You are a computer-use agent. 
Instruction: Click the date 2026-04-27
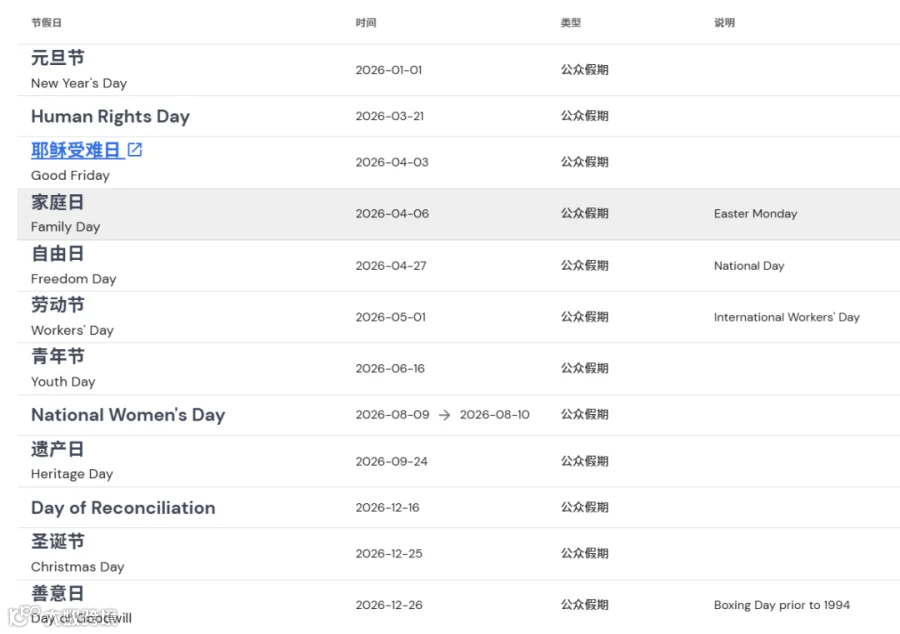391,266
